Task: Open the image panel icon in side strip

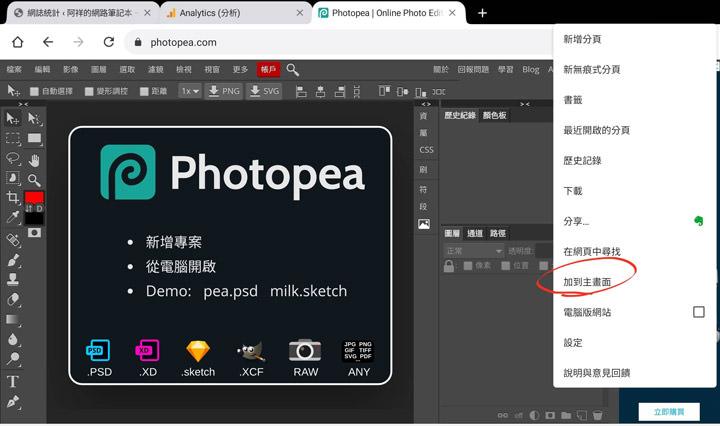Action: 424,224
